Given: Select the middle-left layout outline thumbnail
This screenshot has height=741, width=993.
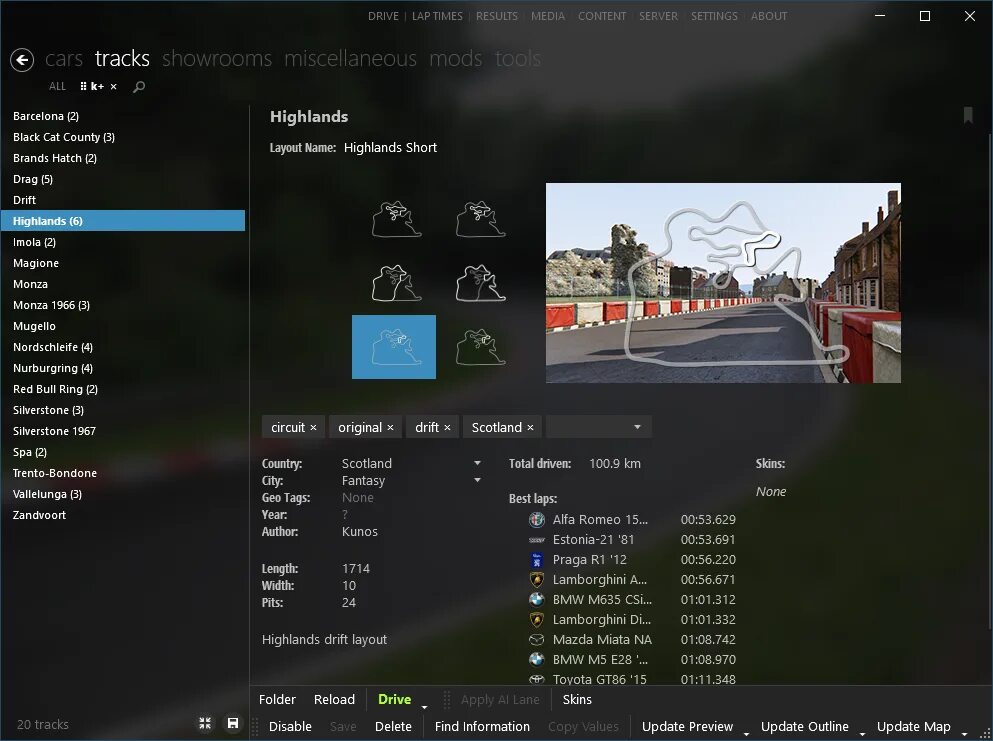Looking at the screenshot, I should tap(396, 283).
